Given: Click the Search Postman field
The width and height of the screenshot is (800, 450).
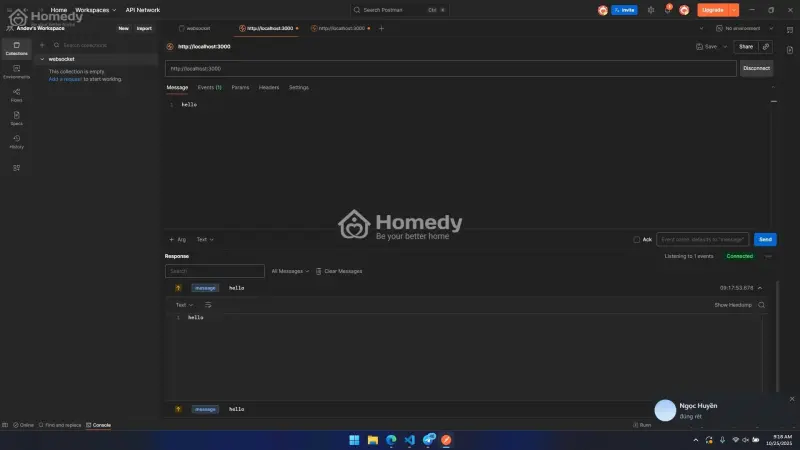Looking at the screenshot, I should [399, 10].
